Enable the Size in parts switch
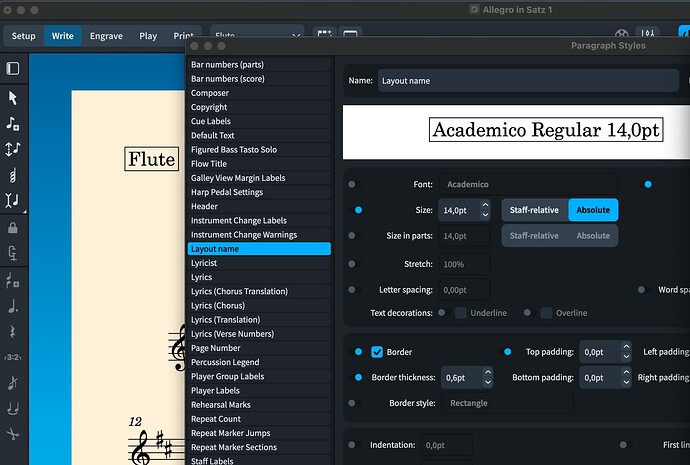Image resolution: width=690 pixels, height=465 pixels. pyautogui.click(x=352, y=236)
